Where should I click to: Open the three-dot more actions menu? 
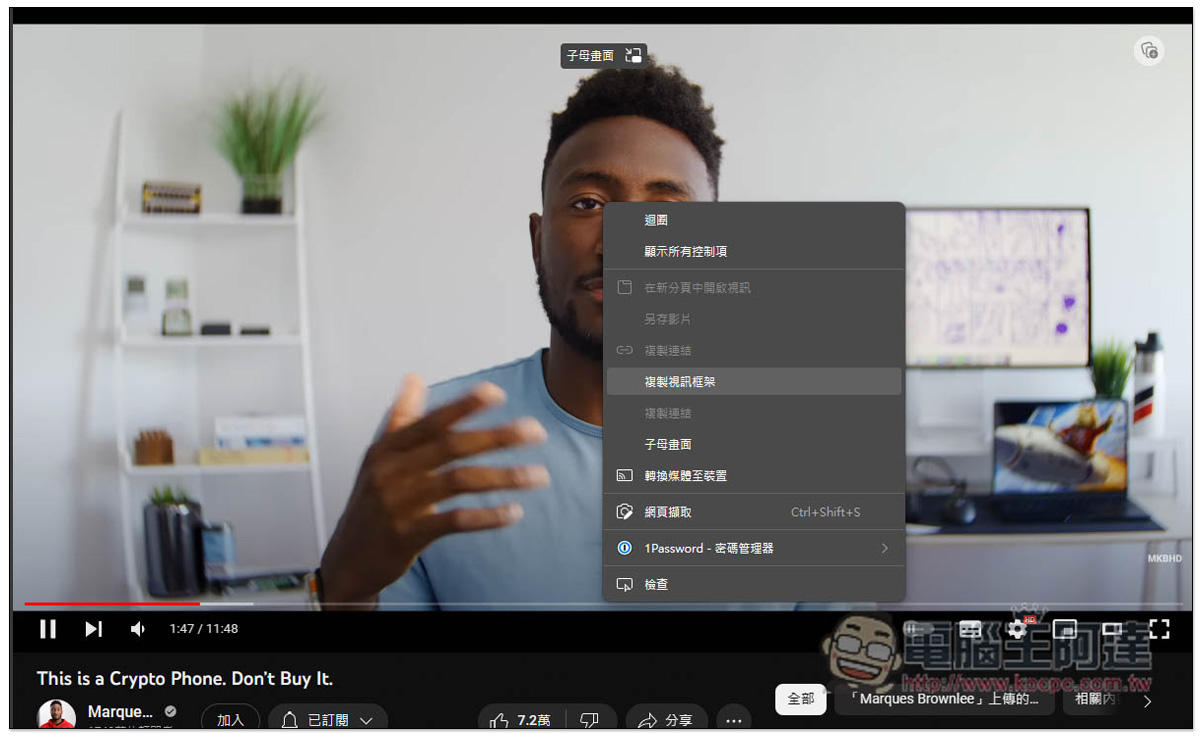[x=733, y=720]
